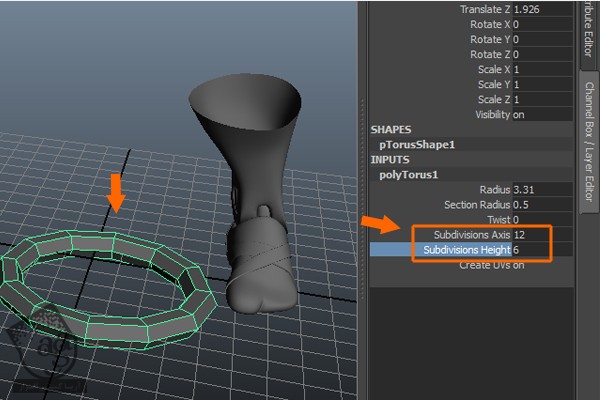Select the Visibility attribute label
This screenshot has width=600, height=400.
493,114
